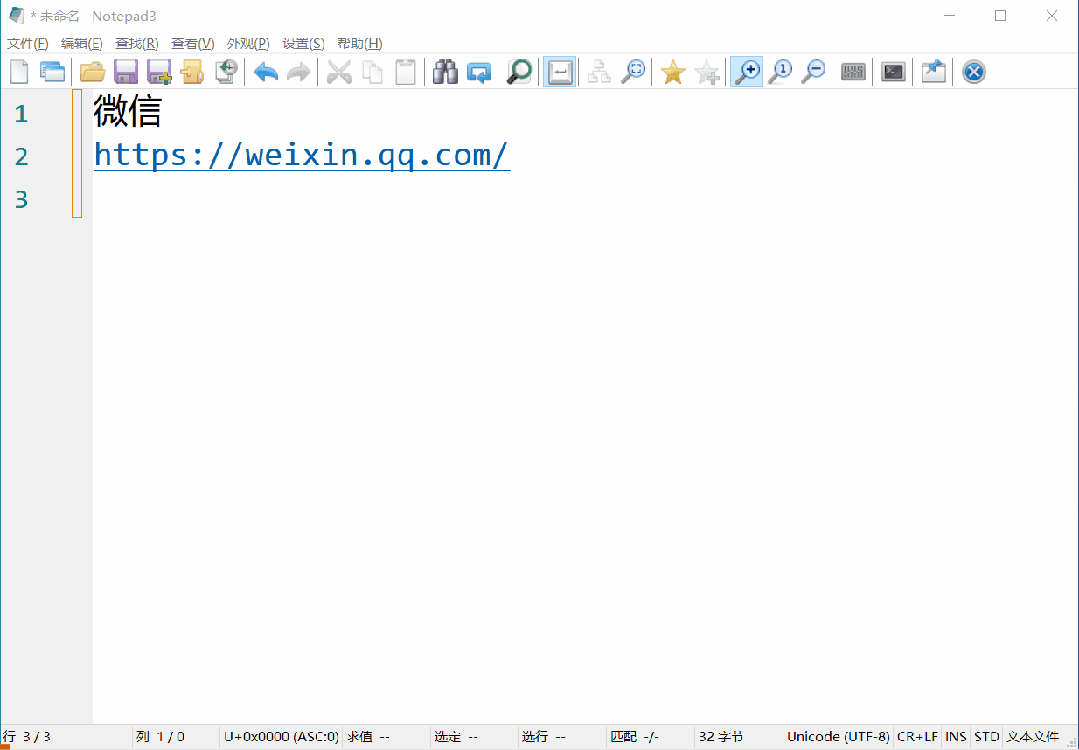Open the 帮助(H) menu
The height and width of the screenshot is (750, 1079).
[359, 43]
